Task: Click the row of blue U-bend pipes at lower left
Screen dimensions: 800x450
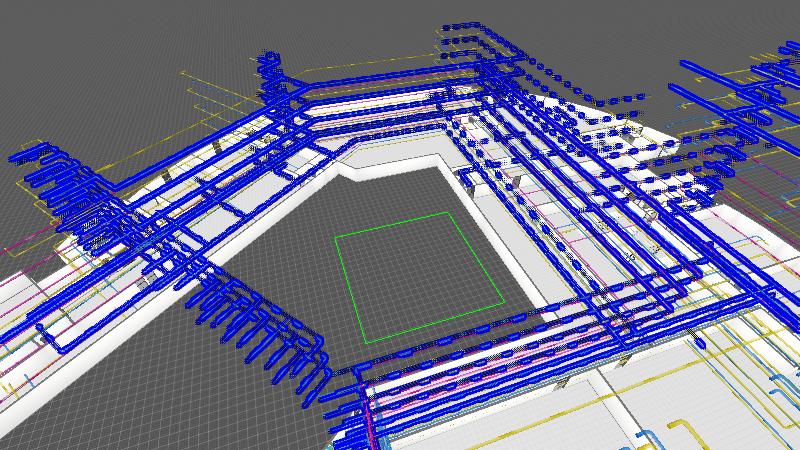Action: pos(262,322)
